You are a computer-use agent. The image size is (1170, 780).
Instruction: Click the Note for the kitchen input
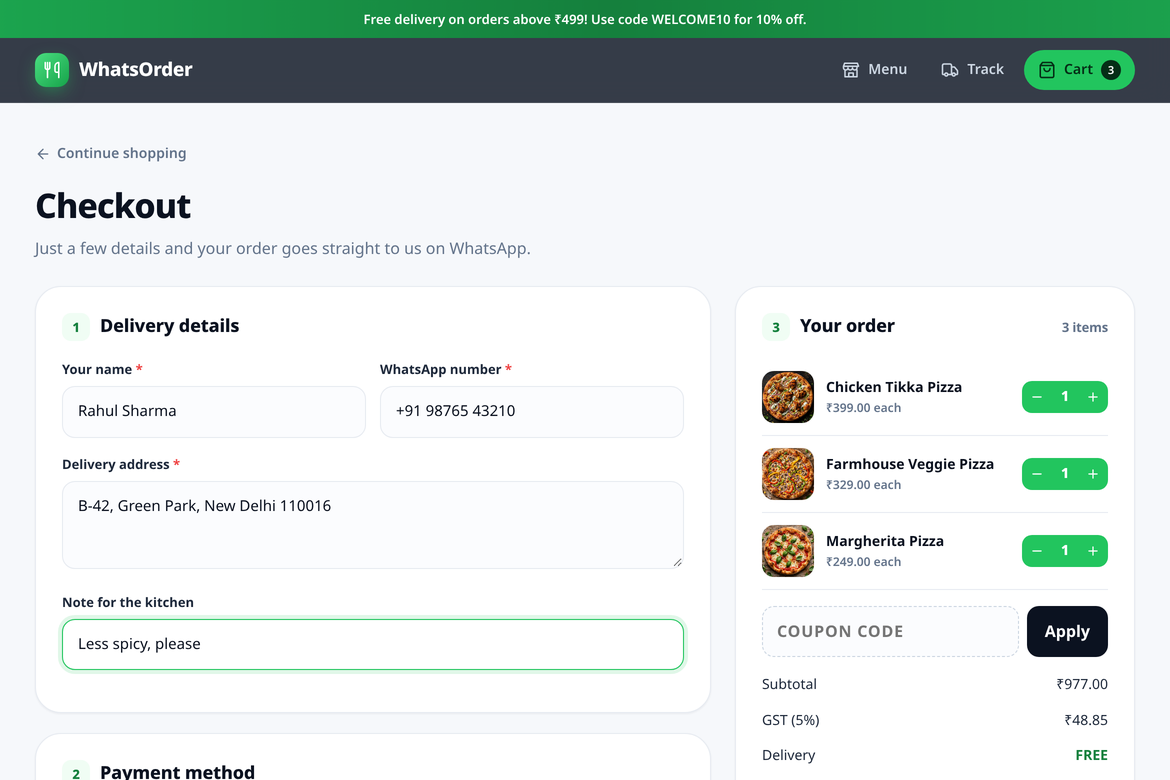coord(373,644)
